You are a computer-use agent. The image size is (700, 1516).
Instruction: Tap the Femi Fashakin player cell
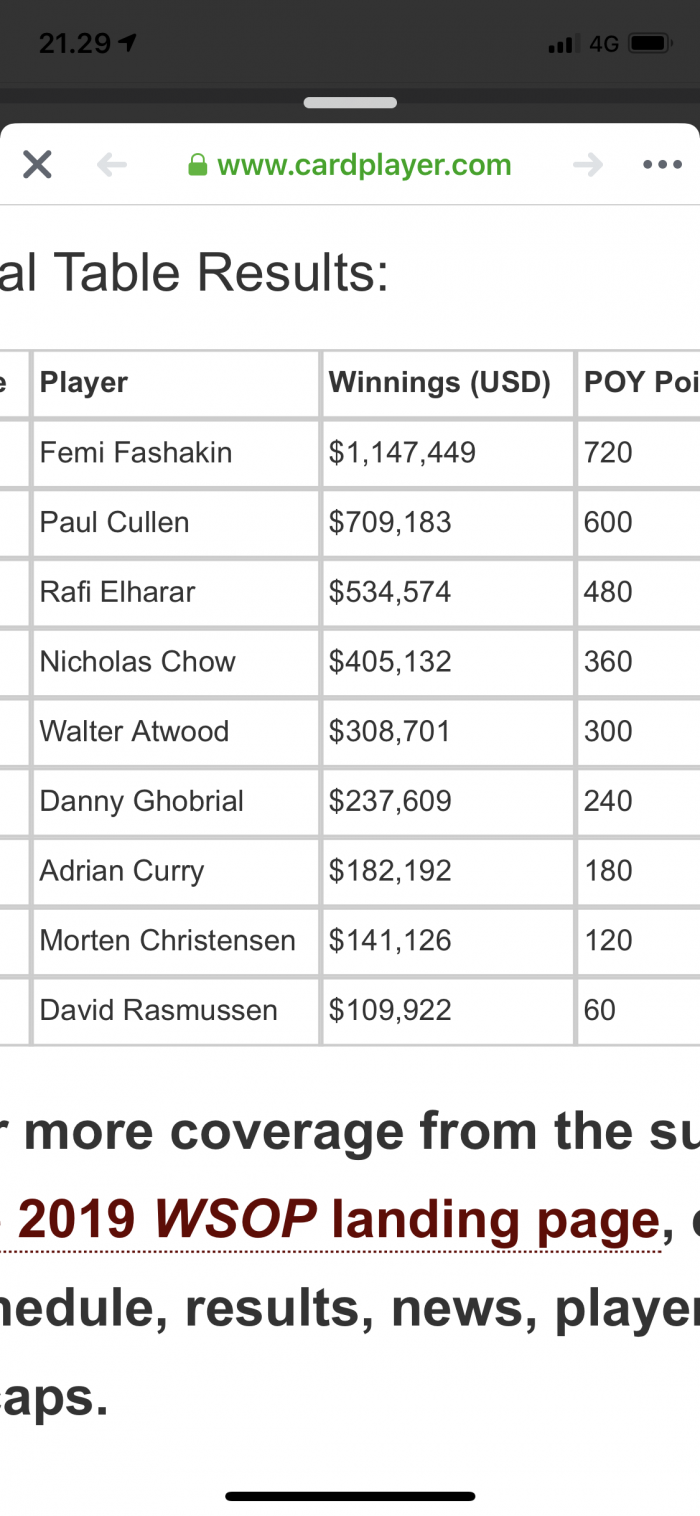point(176,453)
